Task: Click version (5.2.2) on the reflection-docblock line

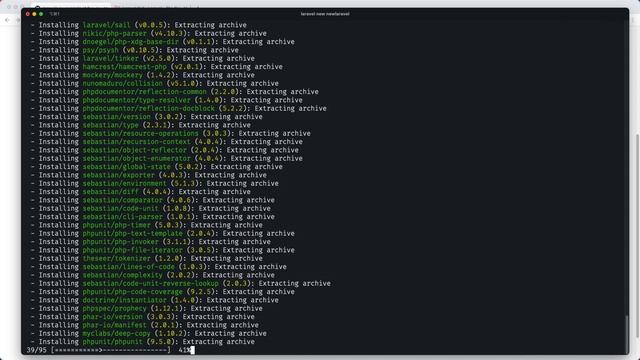Action: pos(233,108)
